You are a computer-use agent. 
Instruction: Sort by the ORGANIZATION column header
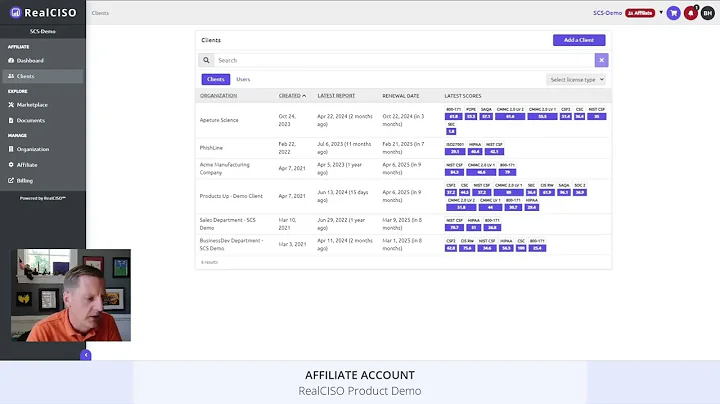pos(219,95)
